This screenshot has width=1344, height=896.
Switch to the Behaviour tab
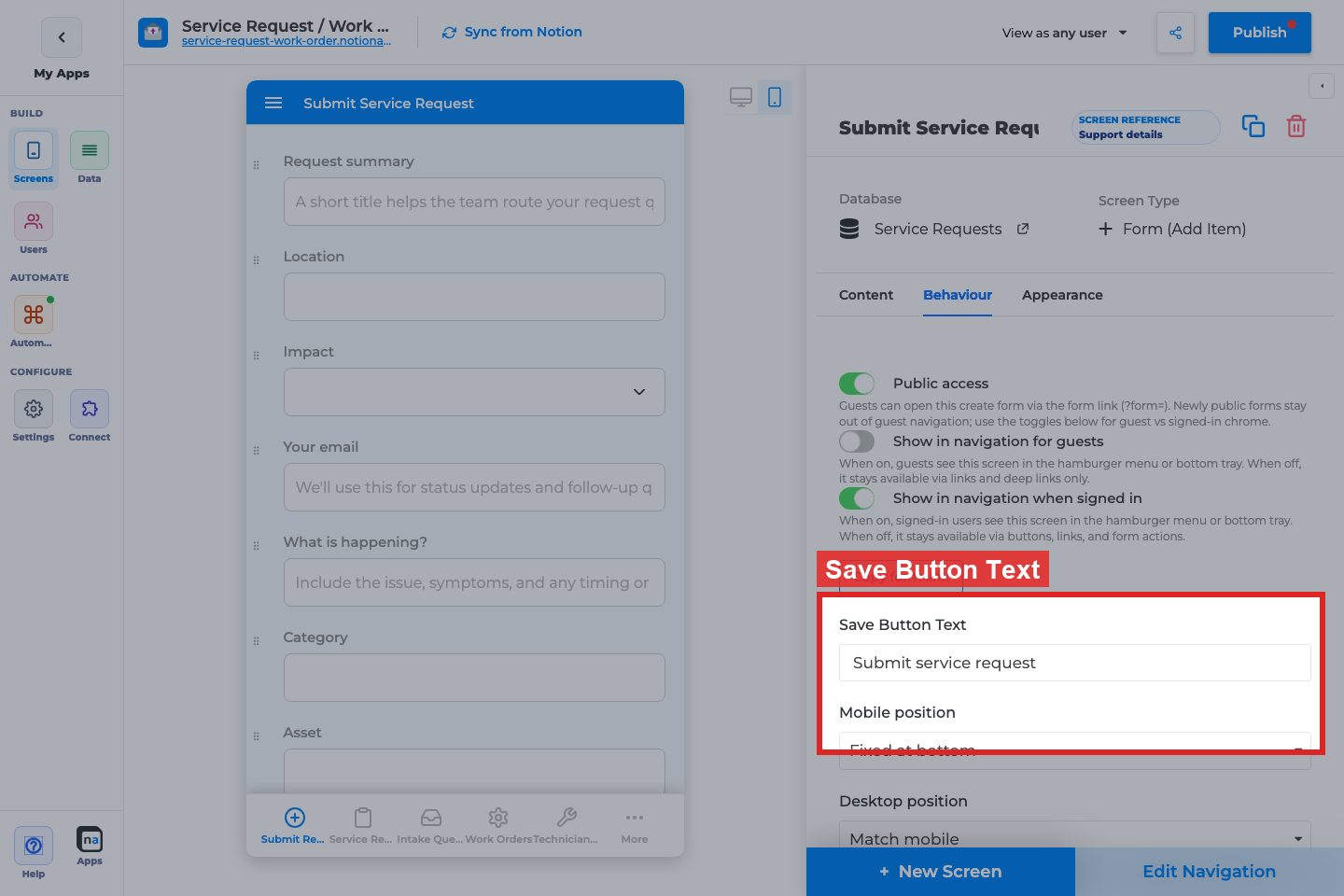coord(958,295)
